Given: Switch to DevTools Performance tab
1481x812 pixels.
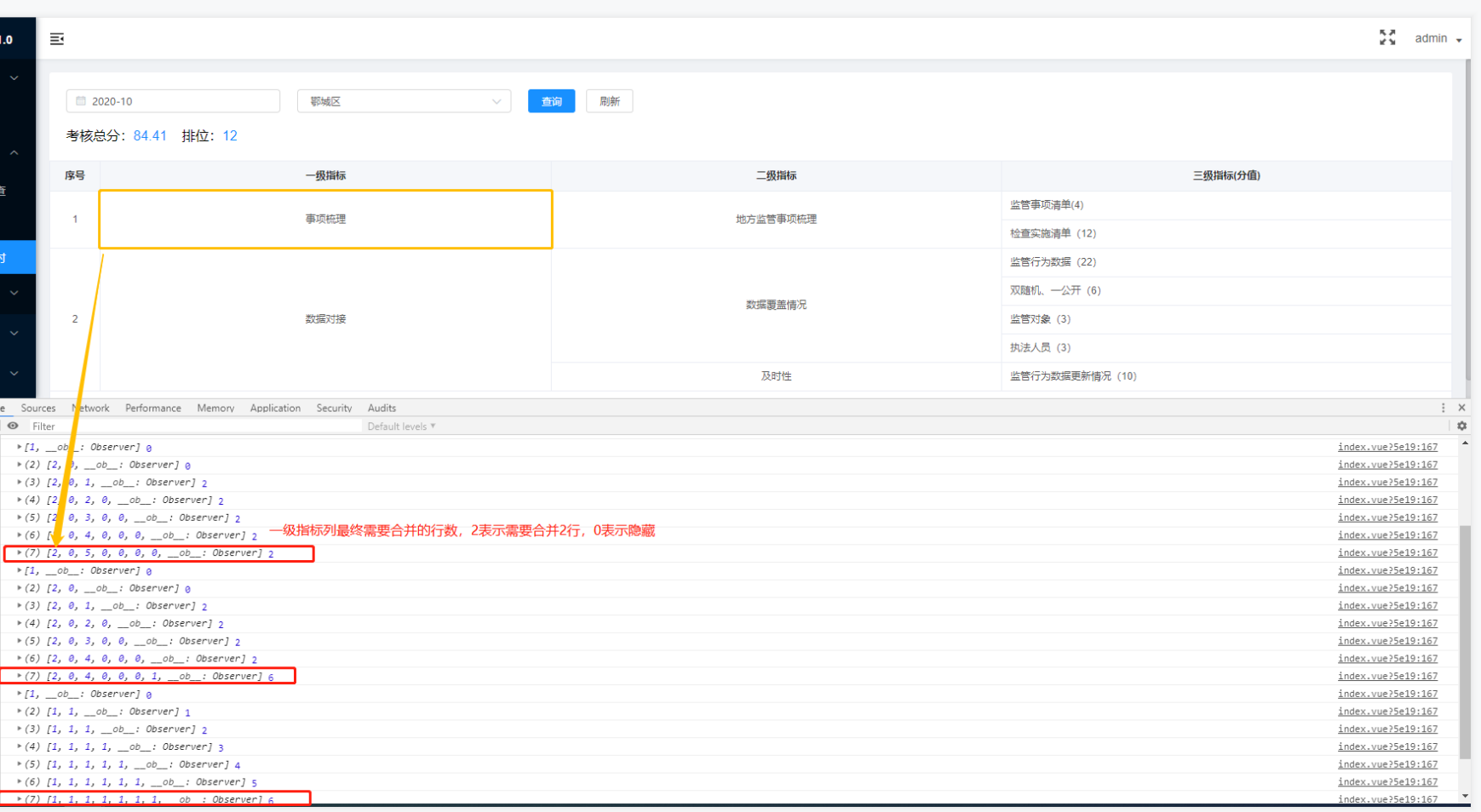Looking at the screenshot, I should tap(153, 408).
